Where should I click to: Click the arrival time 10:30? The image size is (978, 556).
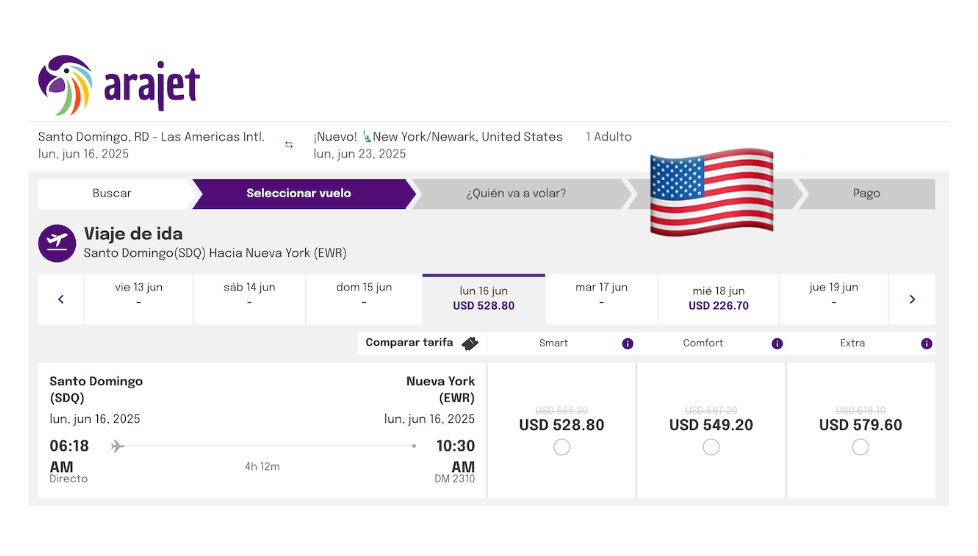(455, 446)
